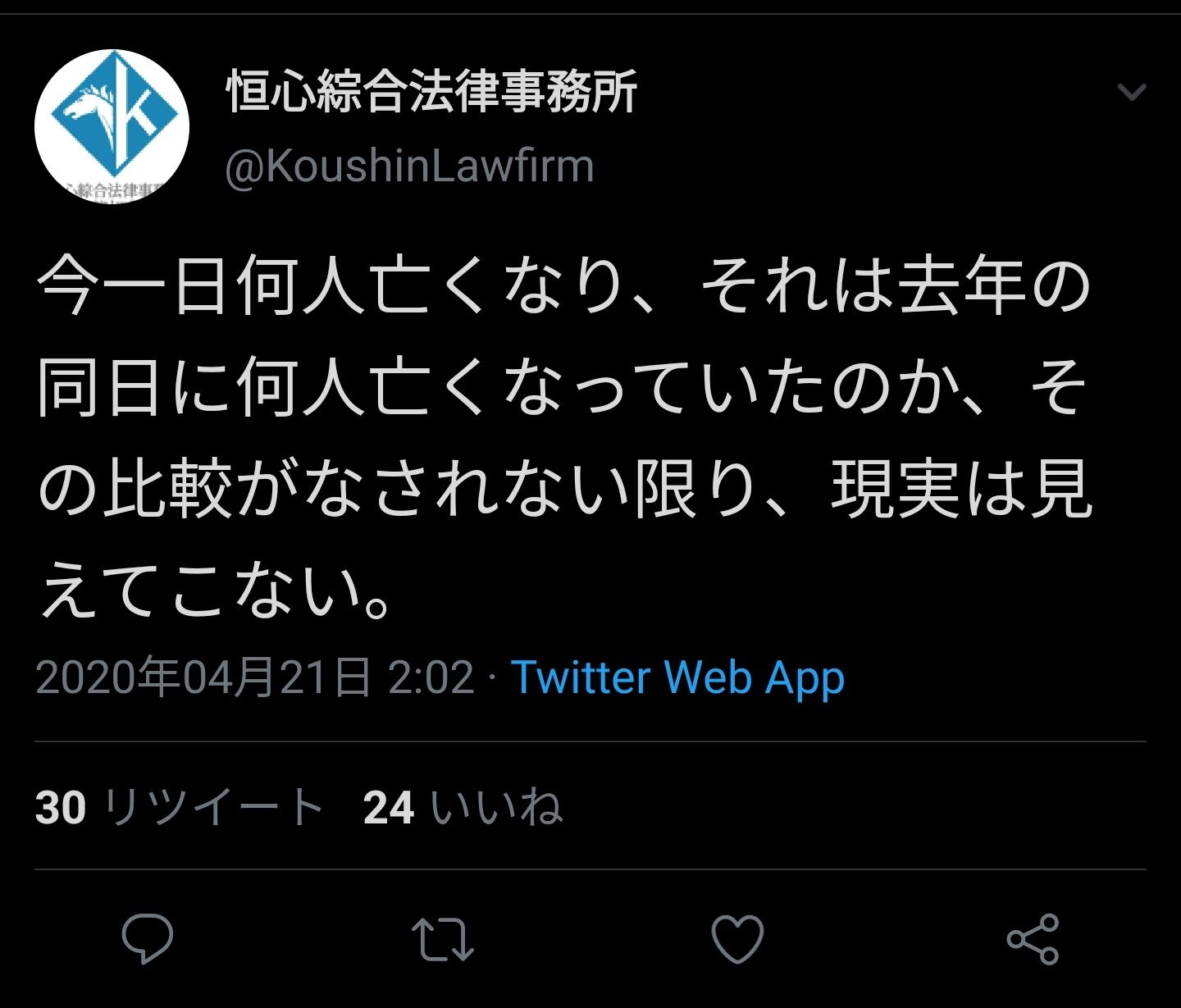Screen dimensions: 1181x1008
Task: Open the 恒心綜合法律事務所 profile avatar
Action: [112, 125]
